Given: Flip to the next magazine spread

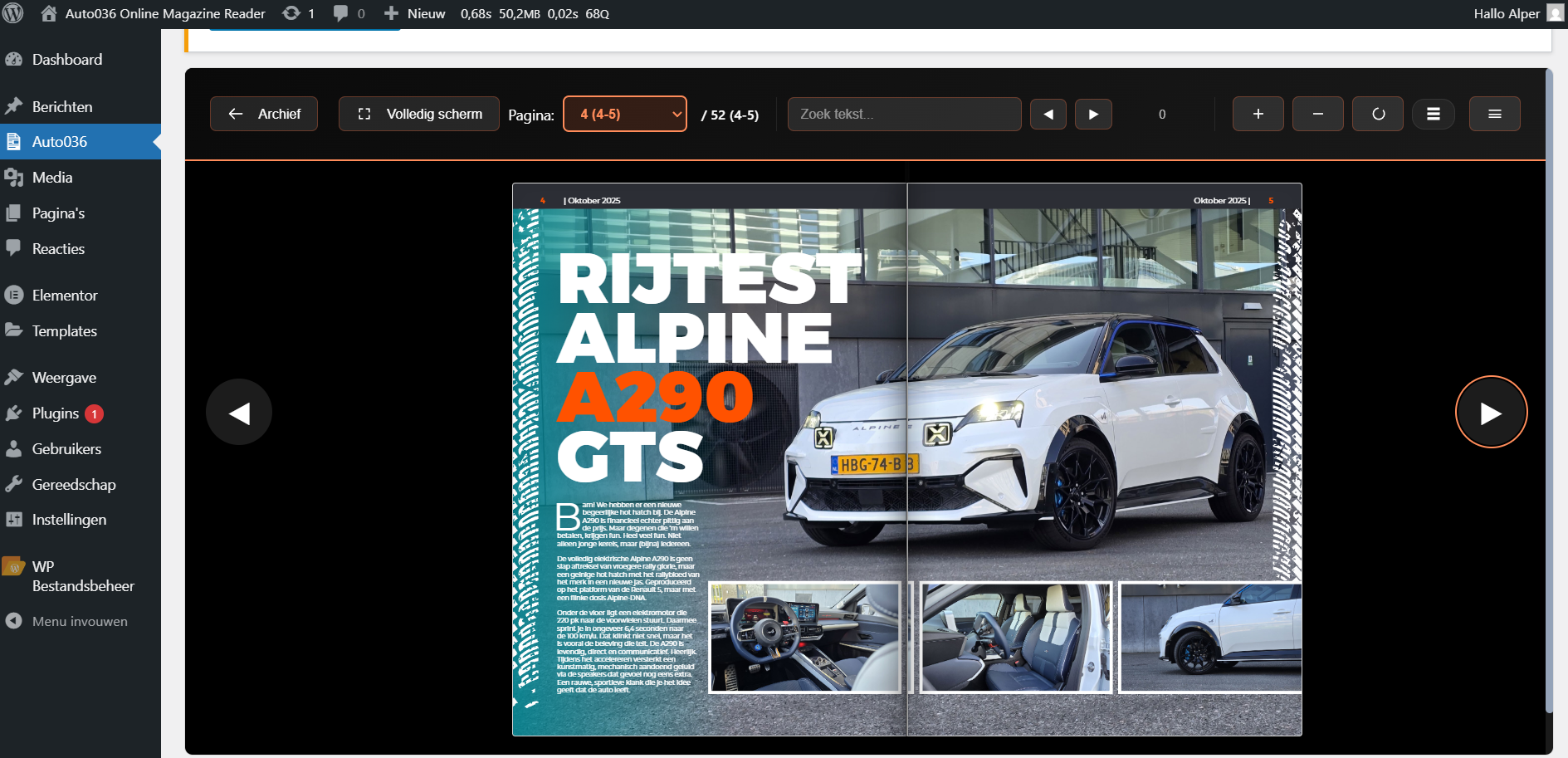Looking at the screenshot, I should coord(1491,413).
